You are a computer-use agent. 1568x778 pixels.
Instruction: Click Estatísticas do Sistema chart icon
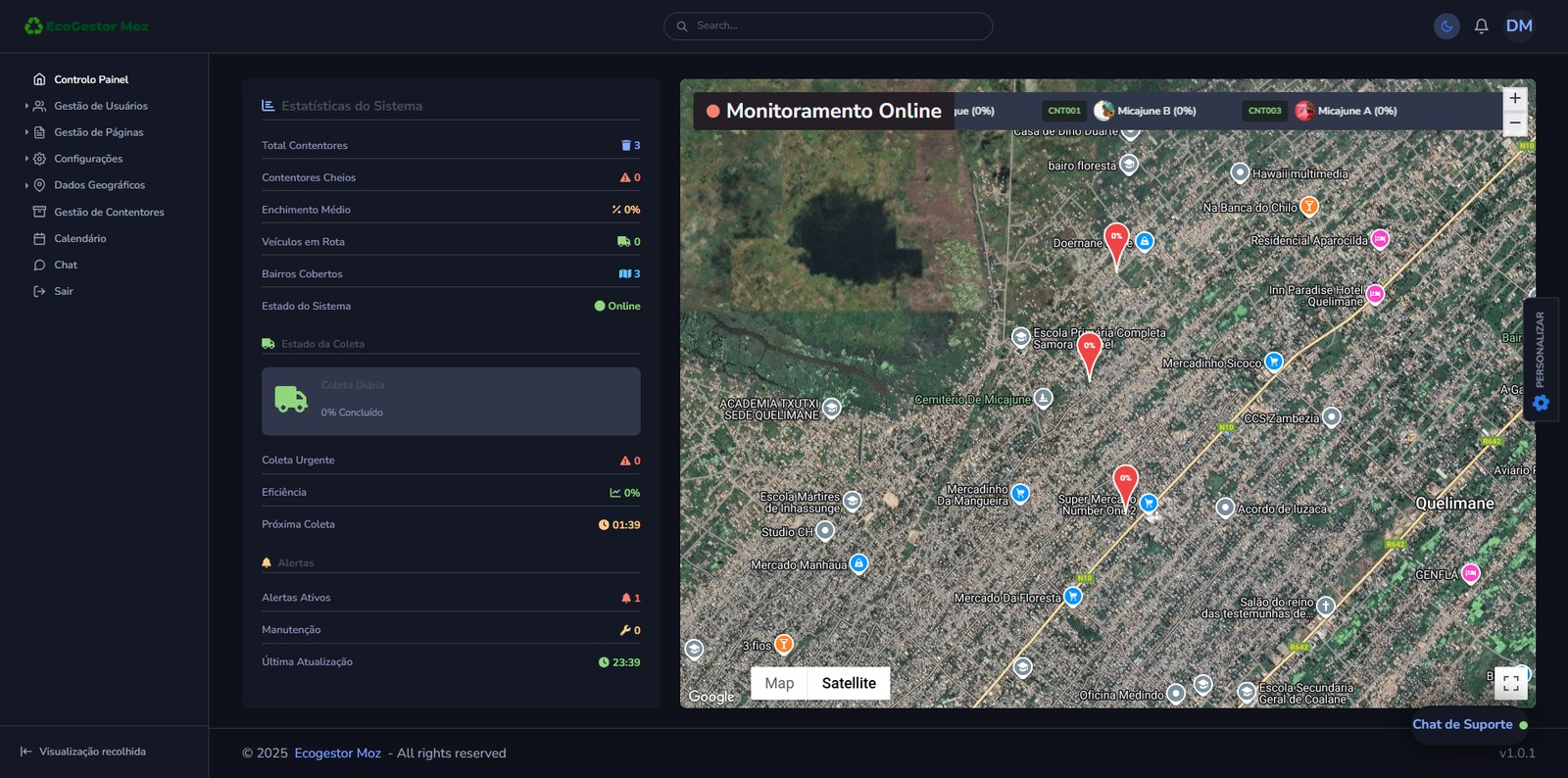pyautogui.click(x=269, y=106)
